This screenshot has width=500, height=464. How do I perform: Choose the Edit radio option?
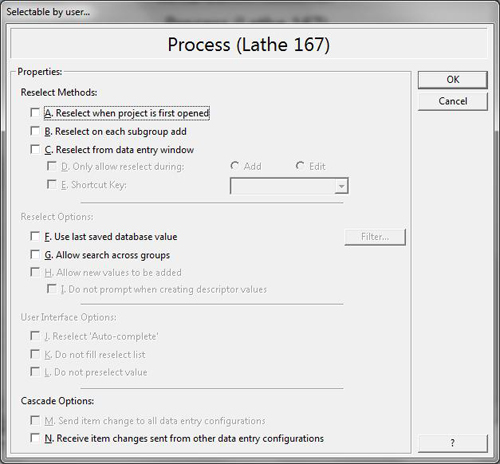(300, 165)
